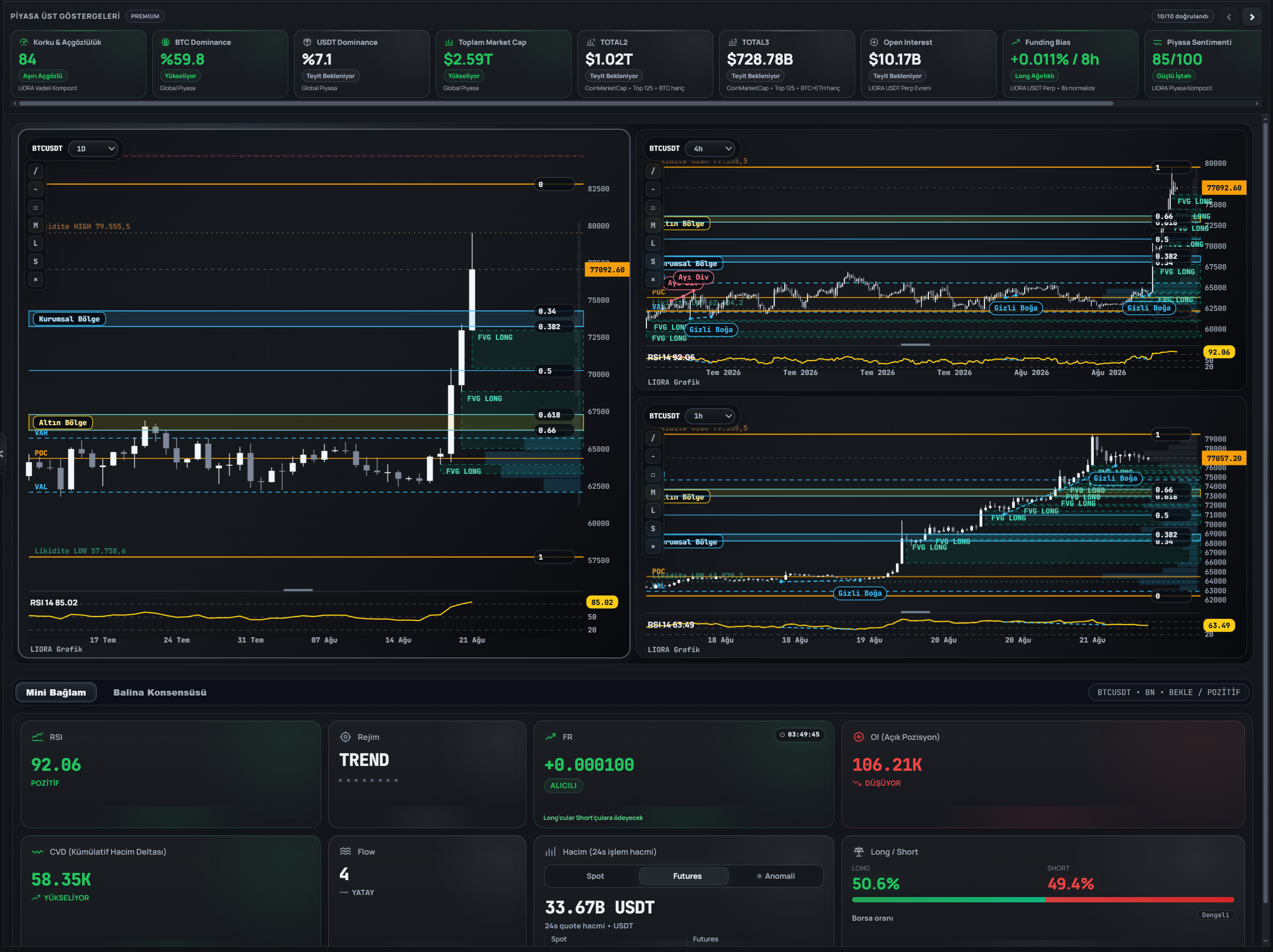1273x952 pixels.
Task: Choose the rectangle draw tool on 1D chart
Action: tap(36, 208)
